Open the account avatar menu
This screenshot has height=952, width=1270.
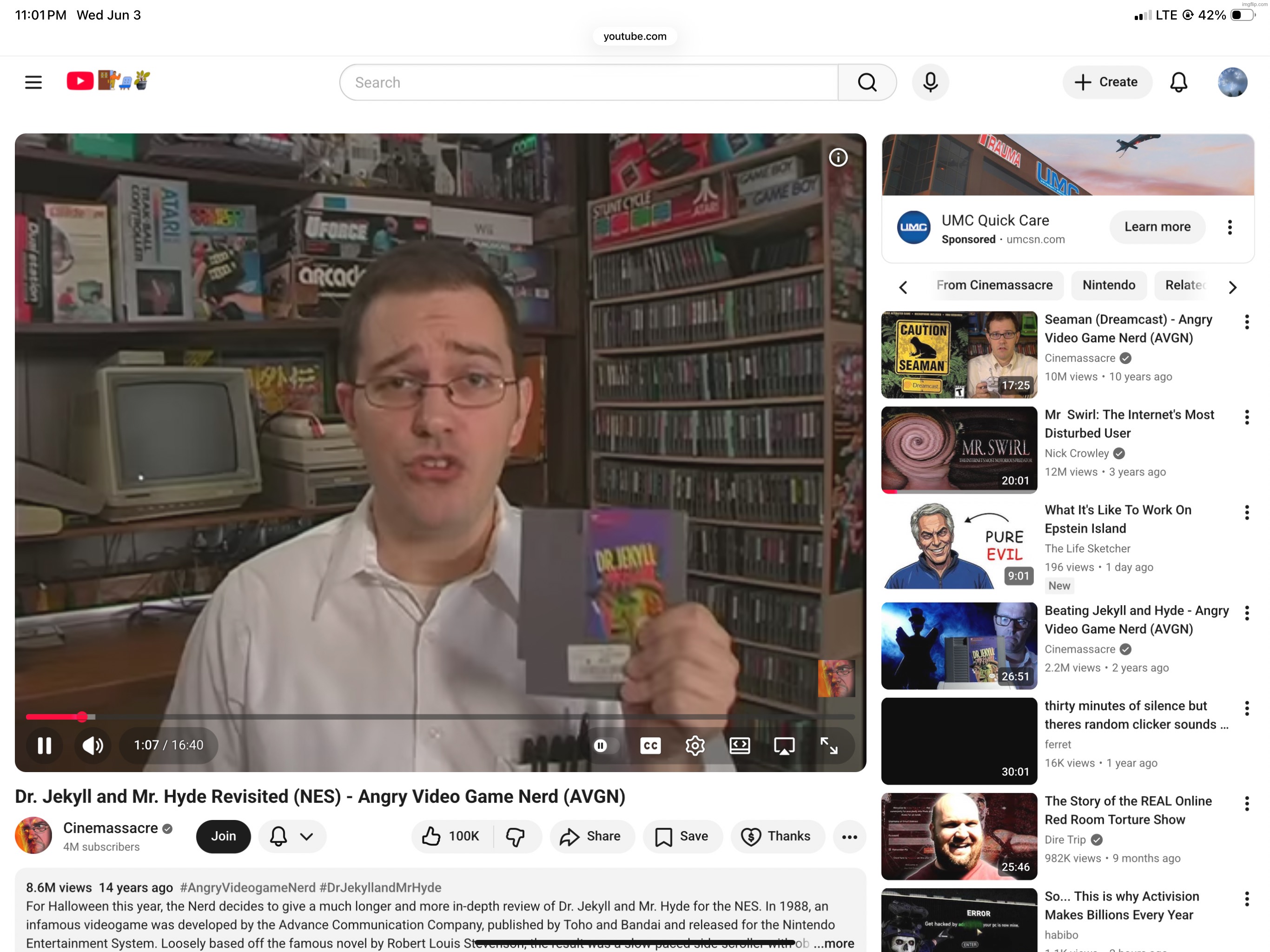[x=1232, y=82]
